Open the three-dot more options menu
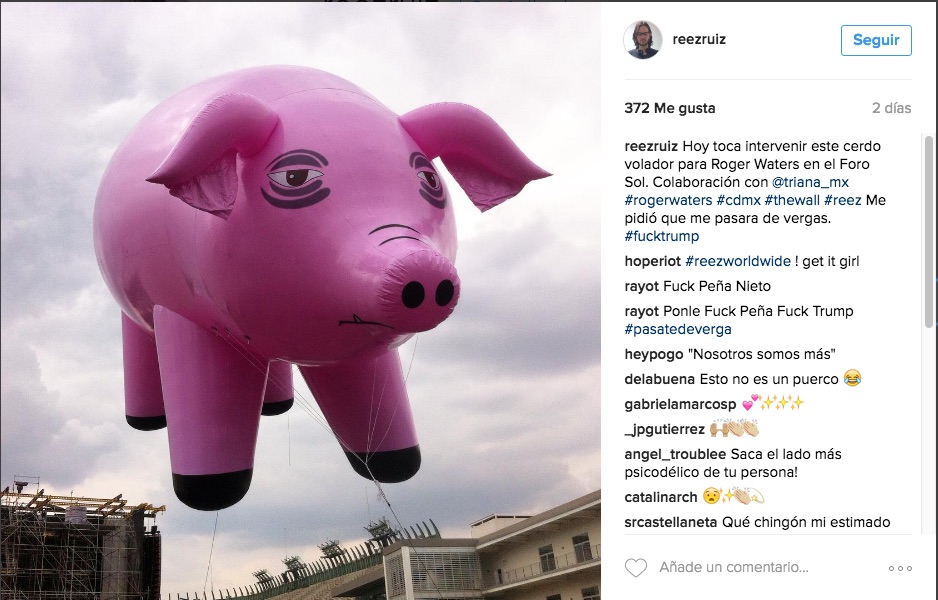The width and height of the screenshot is (938, 600). point(900,568)
